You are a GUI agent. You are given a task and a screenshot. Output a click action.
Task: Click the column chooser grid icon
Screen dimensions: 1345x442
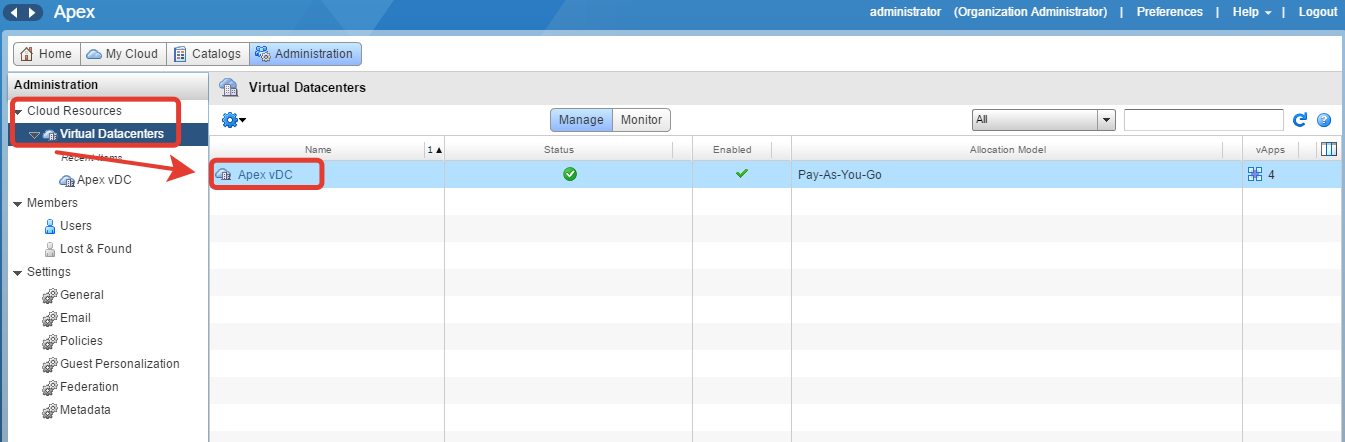click(1329, 149)
